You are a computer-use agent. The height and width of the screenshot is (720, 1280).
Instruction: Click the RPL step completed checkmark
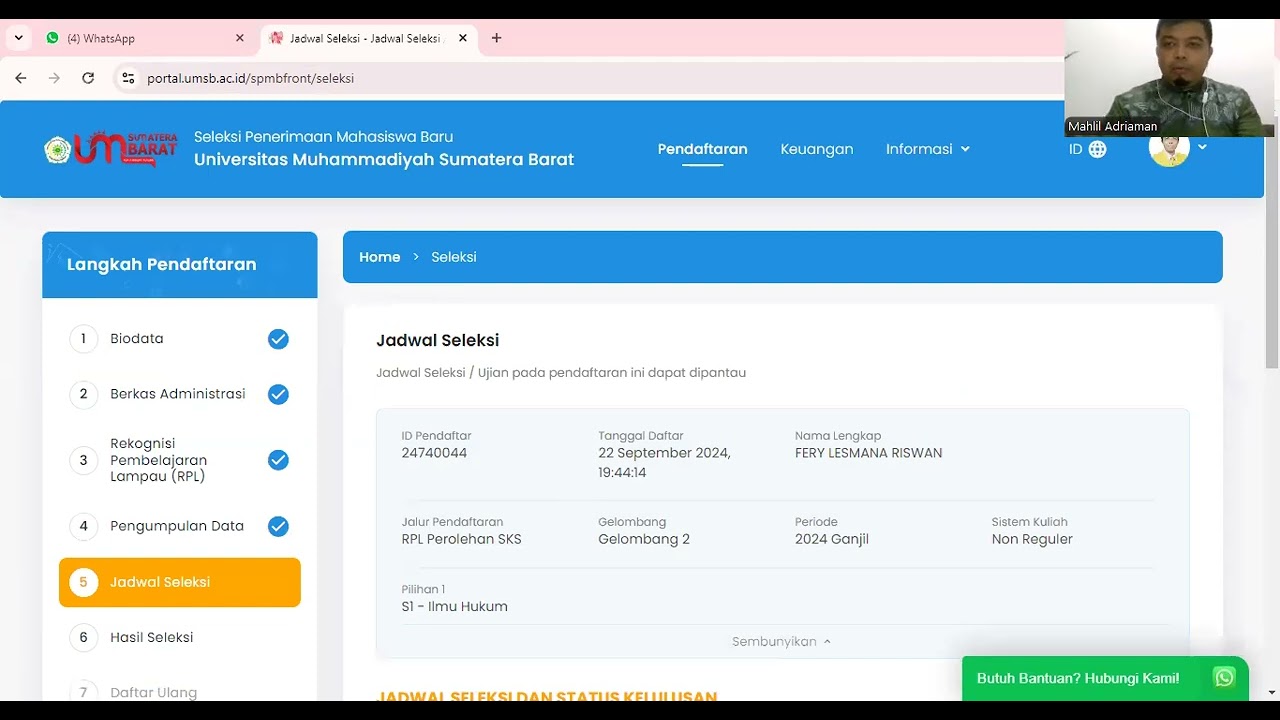point(278,460)
